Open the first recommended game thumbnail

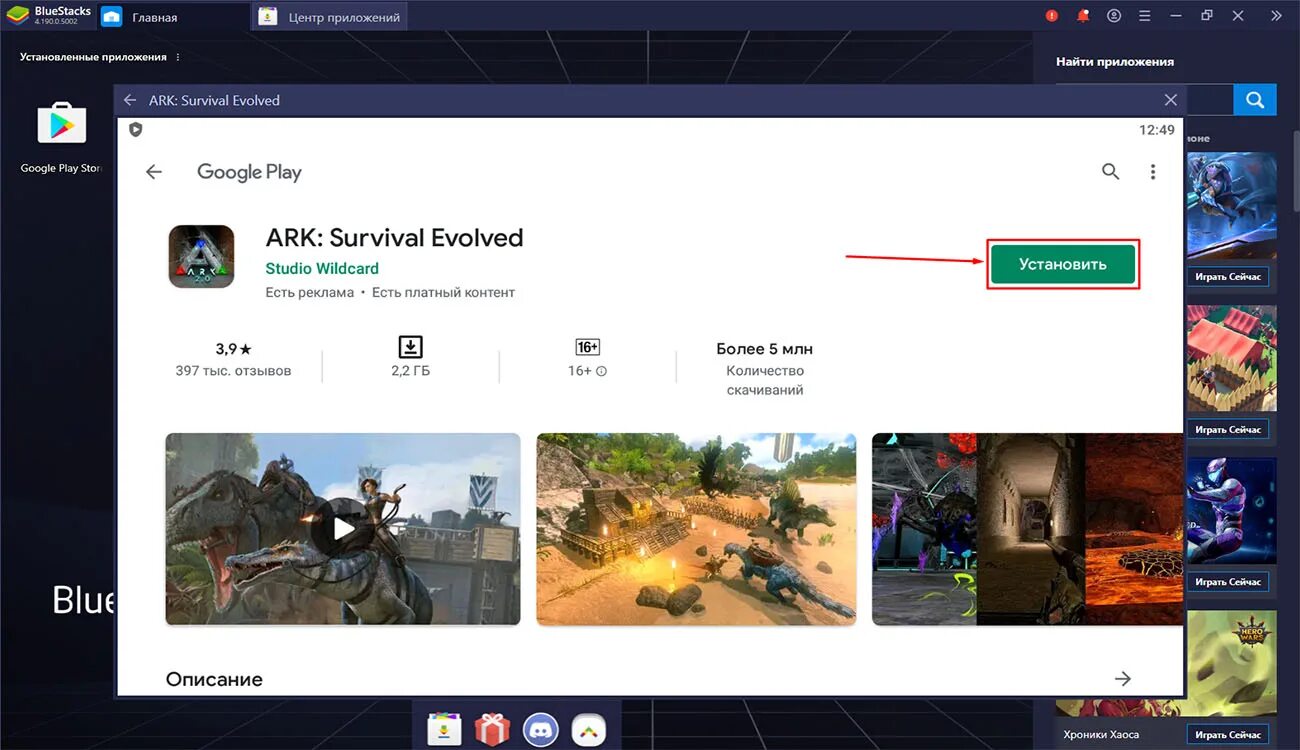tap(1231, 205)
